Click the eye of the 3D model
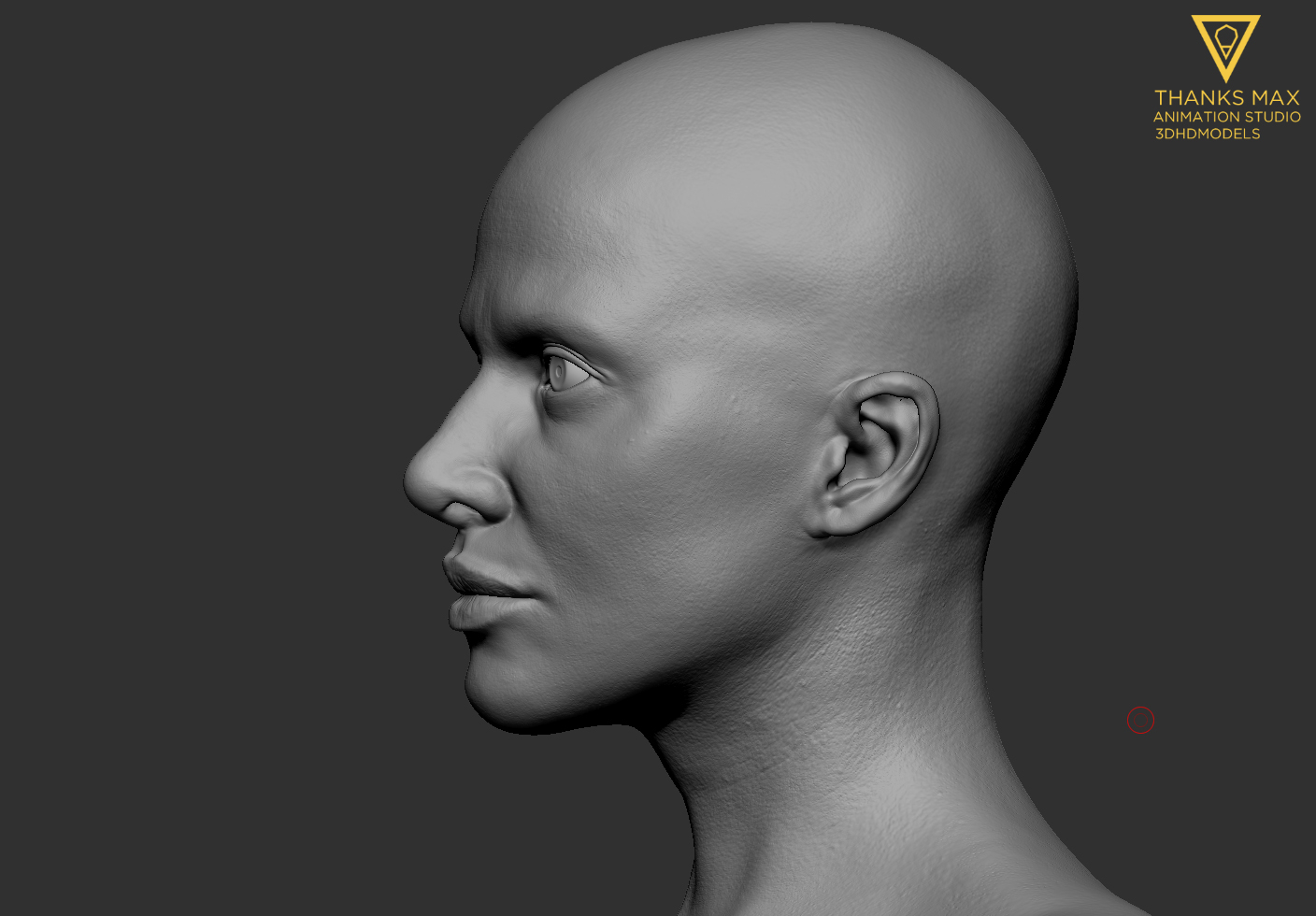Screen dimensions: 1316x916 coord(561,372)
